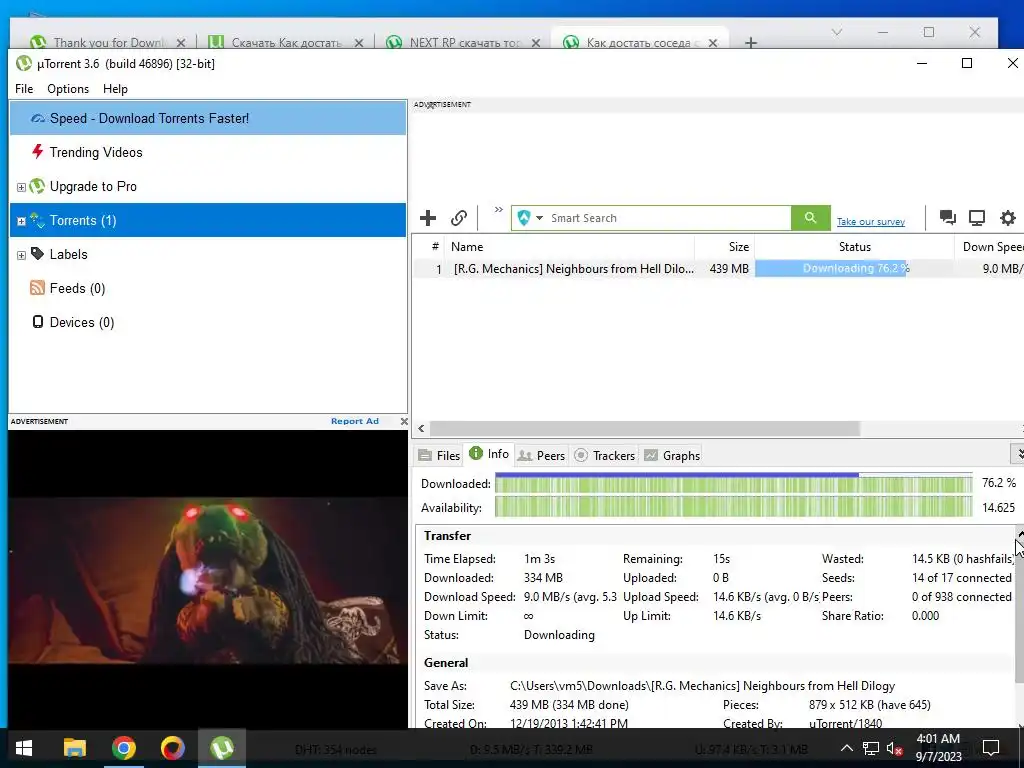Viewport: 1024px width, 768px height.
Task: Click the Downloaded pieces bar
Action: click(x=733, y=483)
